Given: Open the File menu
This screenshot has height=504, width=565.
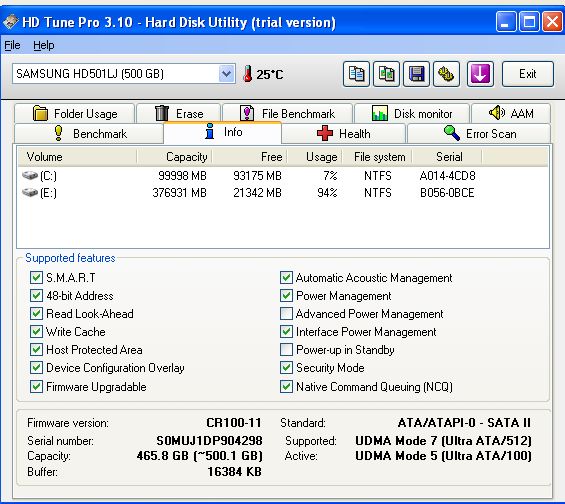Looking at the screenshot, I should coord(12,45).
